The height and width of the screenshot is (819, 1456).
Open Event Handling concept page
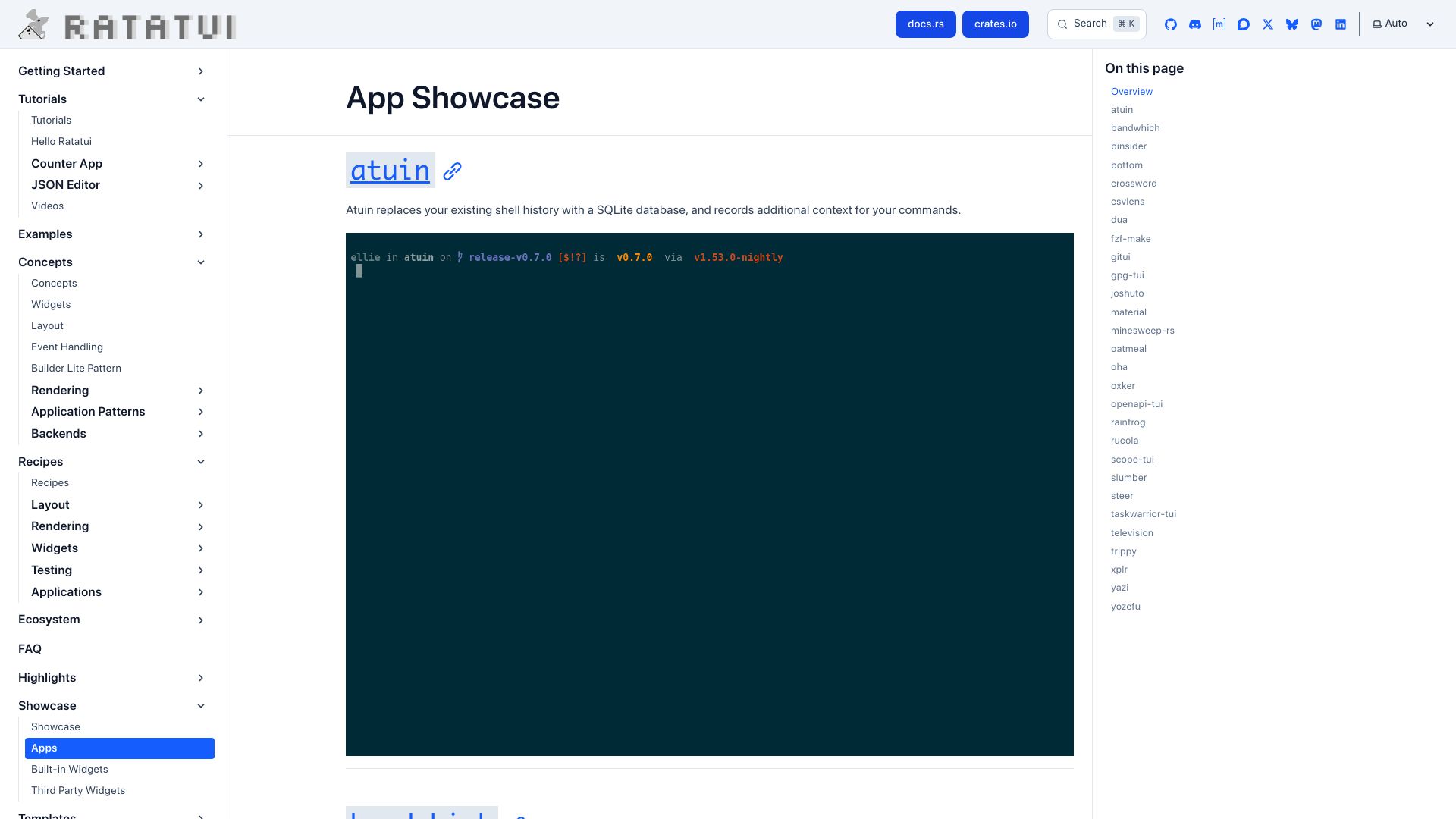click(x=67, y=347)
